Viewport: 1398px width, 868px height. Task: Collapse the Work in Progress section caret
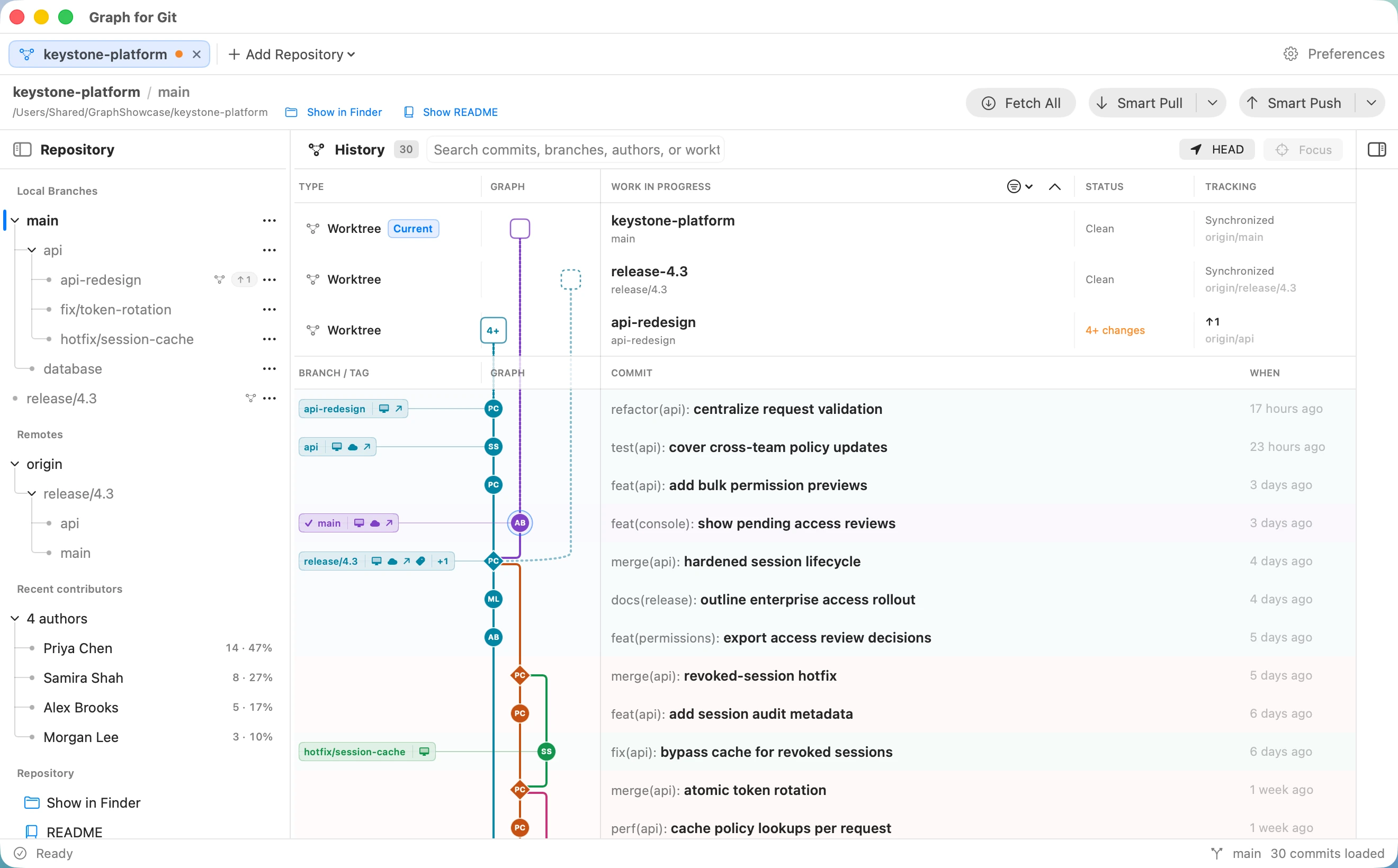click(x=1054, y=187)
